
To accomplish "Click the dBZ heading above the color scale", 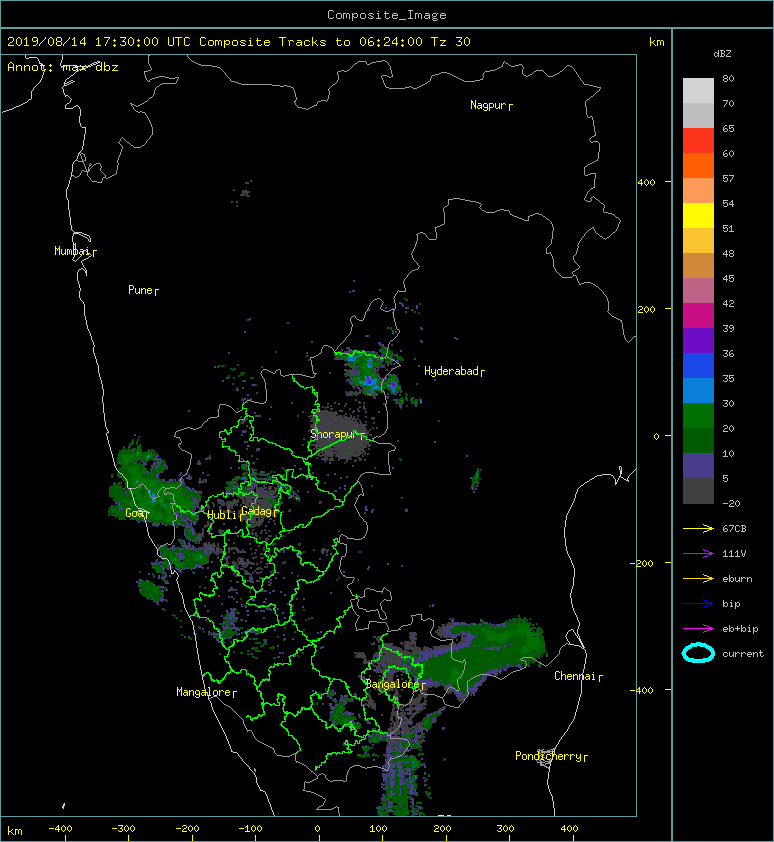I will [x=722, y=54].
